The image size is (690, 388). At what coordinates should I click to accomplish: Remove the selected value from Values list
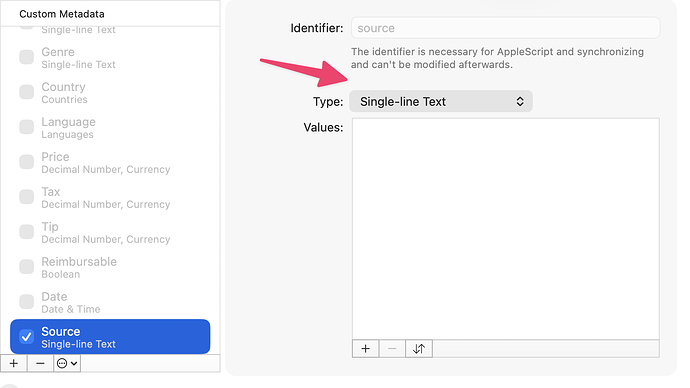tap(392, 349)
